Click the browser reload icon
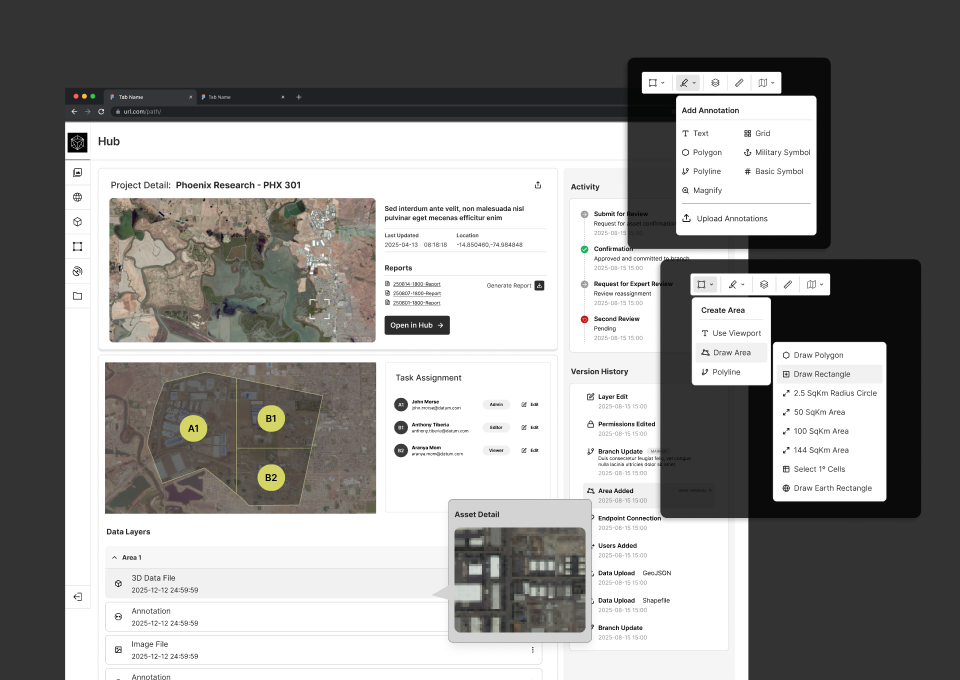Screen dimensions: 960x680 [x=101, y=111]
